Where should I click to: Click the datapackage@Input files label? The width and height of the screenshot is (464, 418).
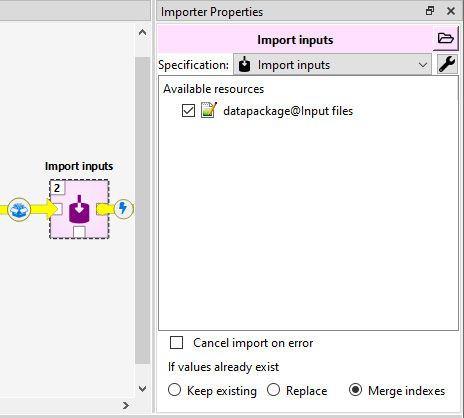pos(288,111)
